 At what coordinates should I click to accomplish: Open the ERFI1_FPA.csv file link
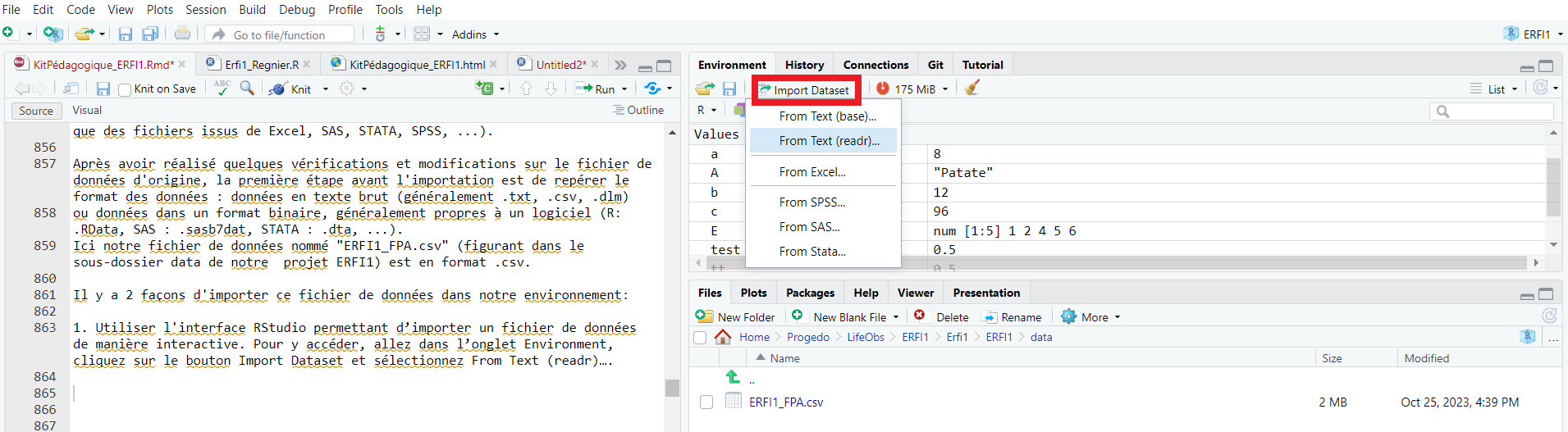[785, 402]
